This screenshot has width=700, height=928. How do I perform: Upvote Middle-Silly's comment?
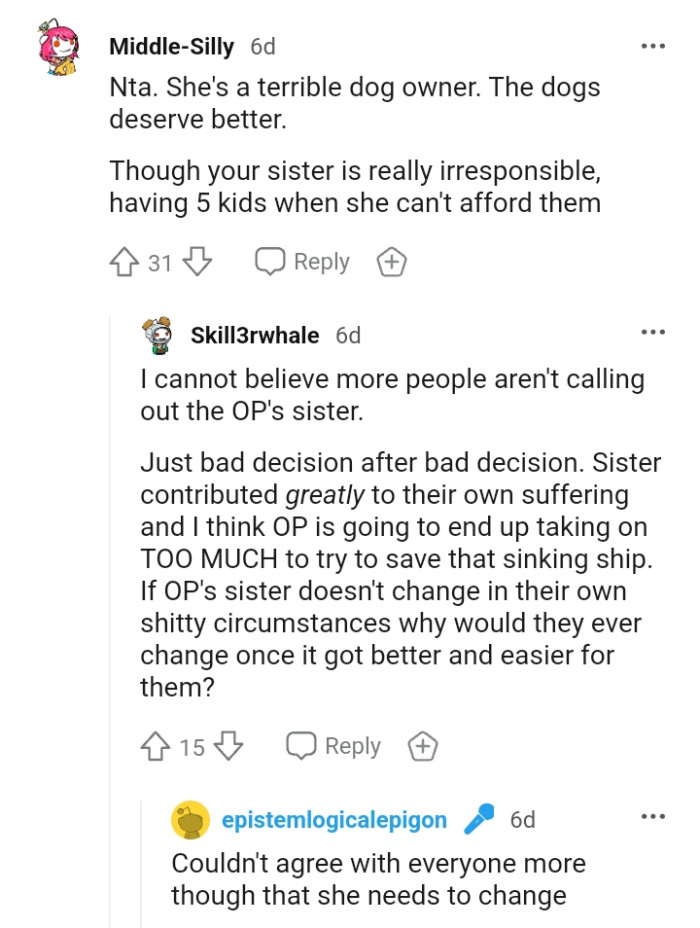(x=124, y=261)
